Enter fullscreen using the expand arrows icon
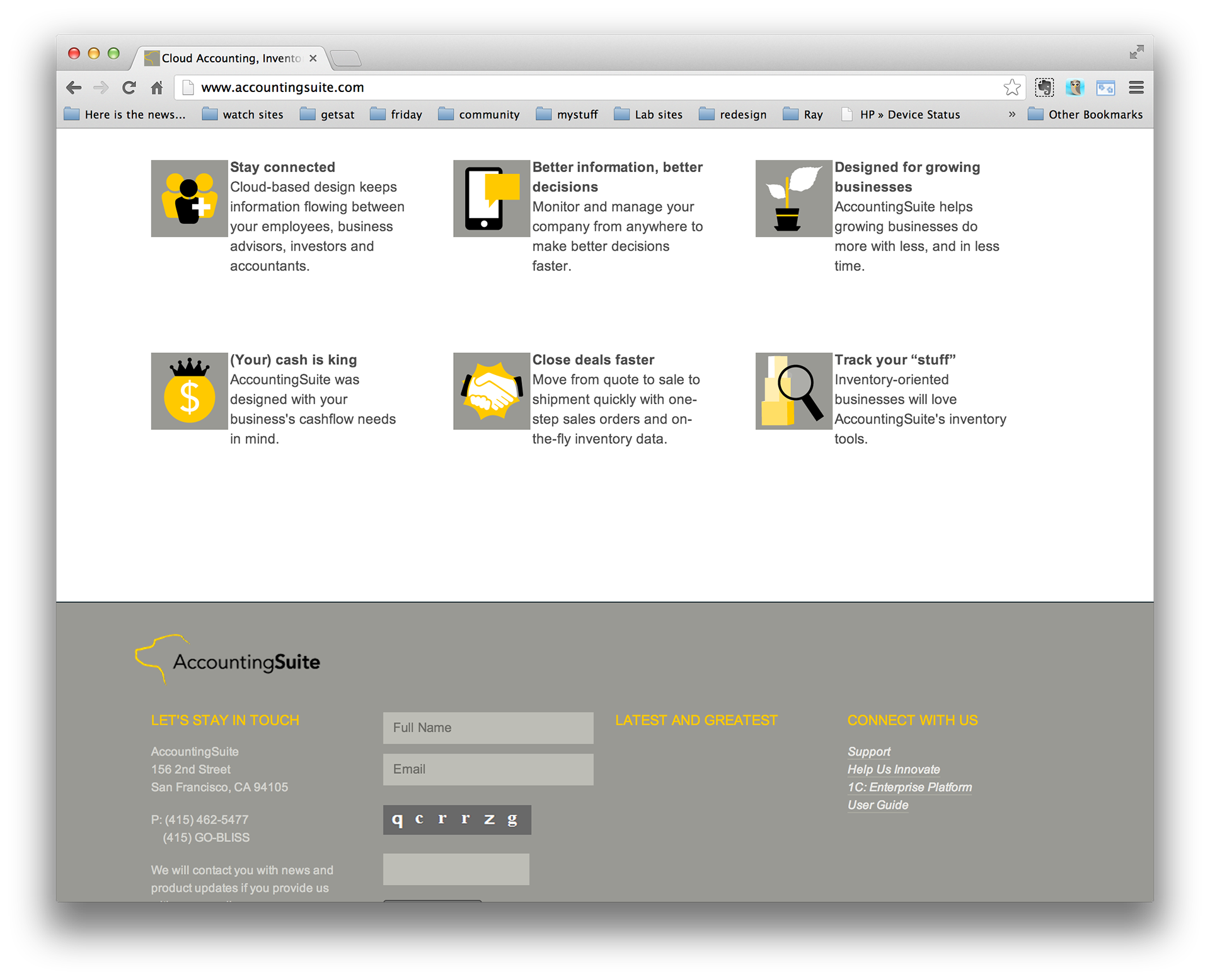This screenshot has width=1210, height=980. 1136,52
